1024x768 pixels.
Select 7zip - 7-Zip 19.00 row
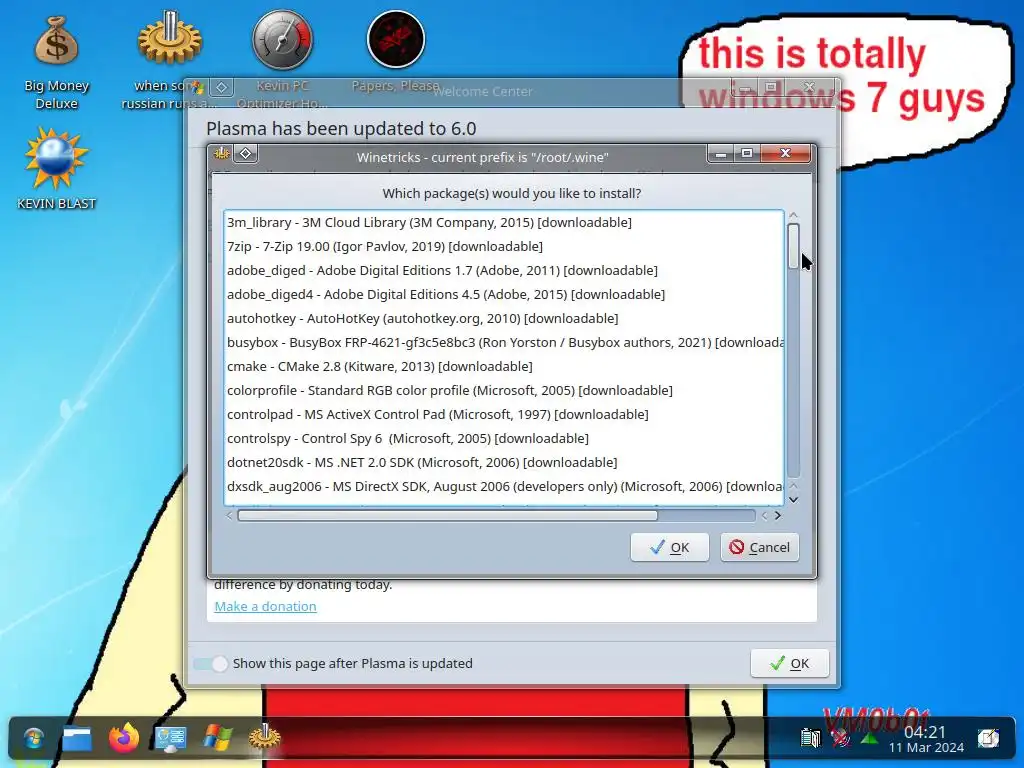click(504, 246)
